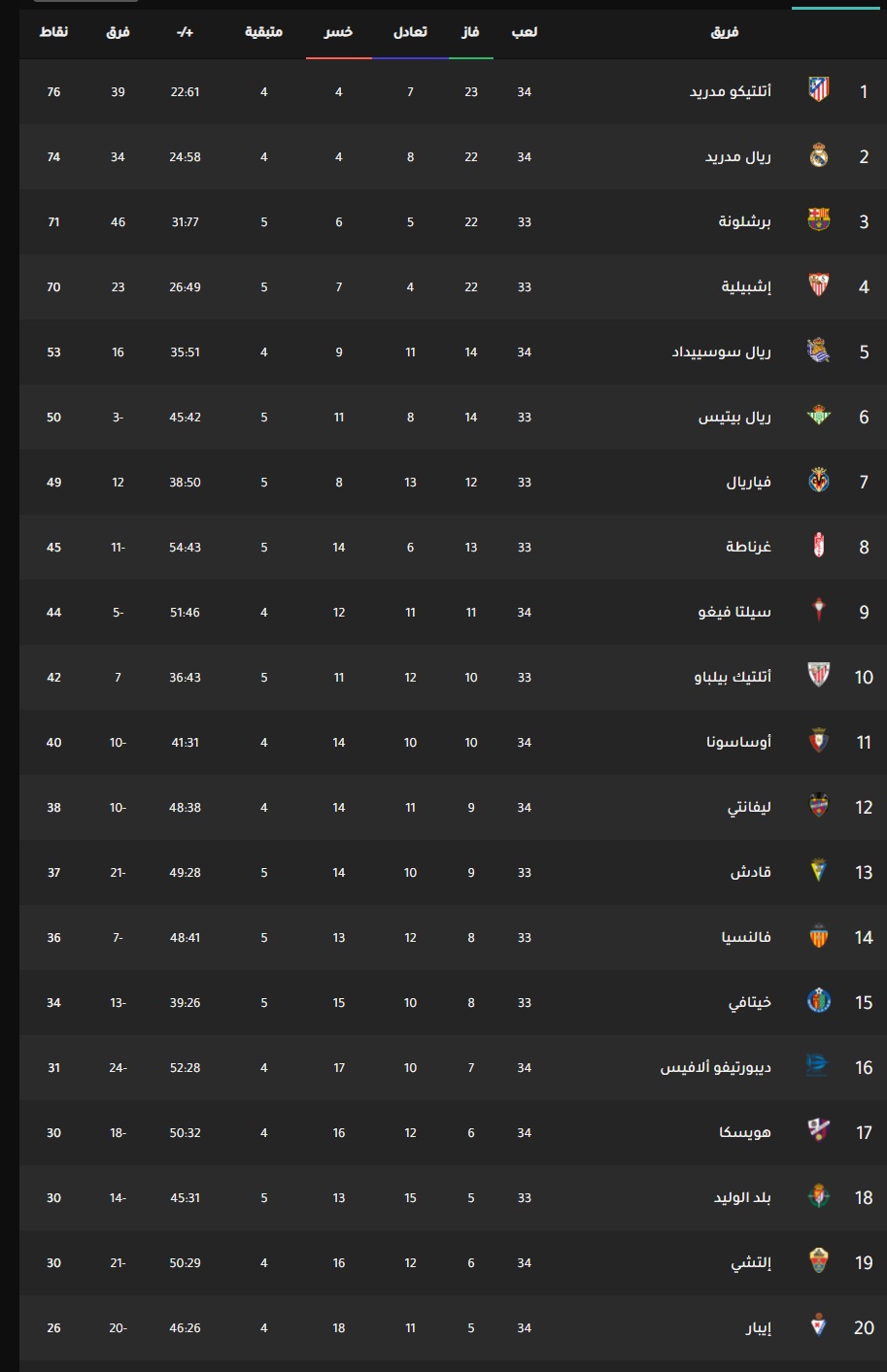Open team page for سيلتا فيغو
The image size is (887, 1372).
click(x=734, y=612)
